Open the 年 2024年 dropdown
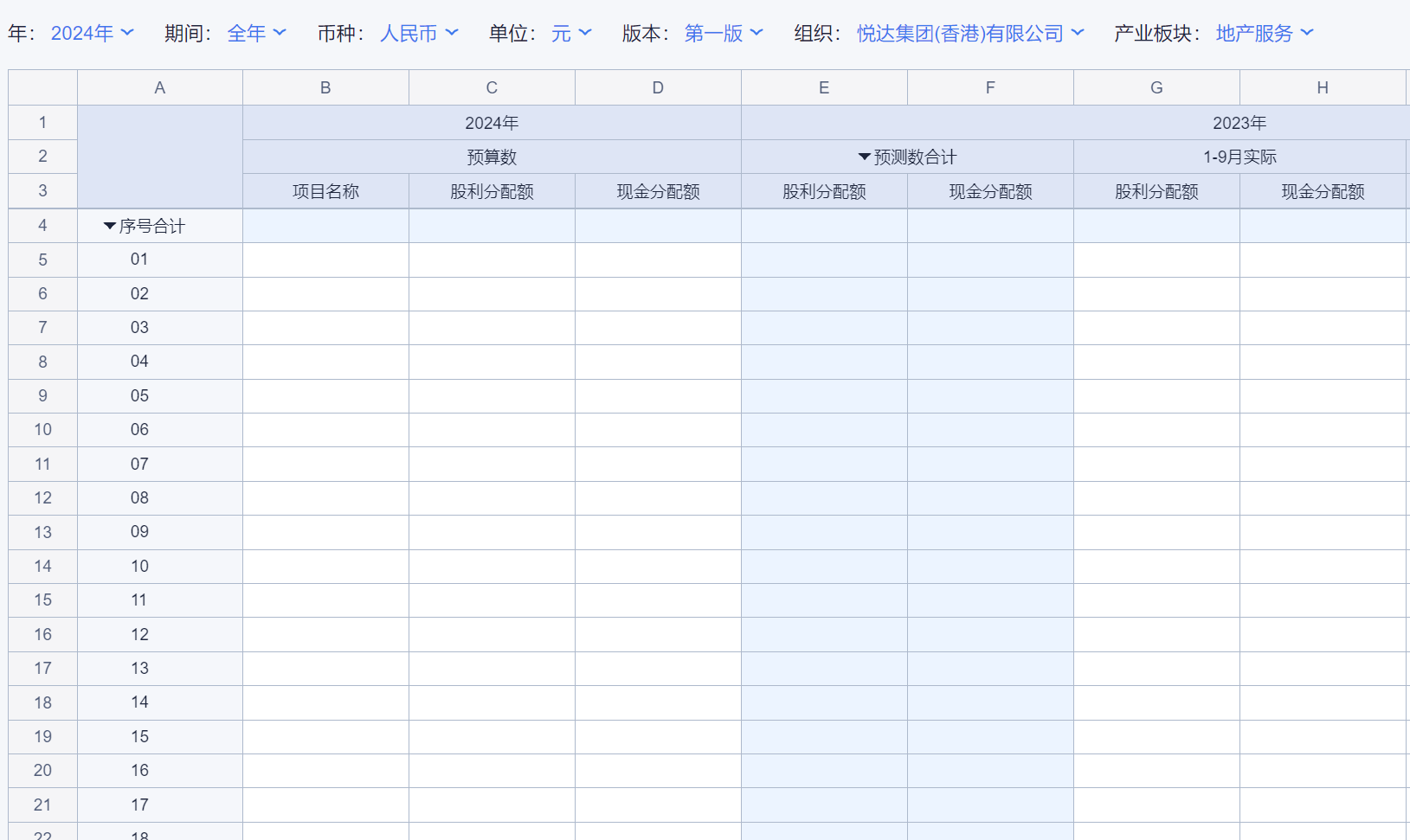Viewport: 1410px width, 840px height. (x=92, y=33)
